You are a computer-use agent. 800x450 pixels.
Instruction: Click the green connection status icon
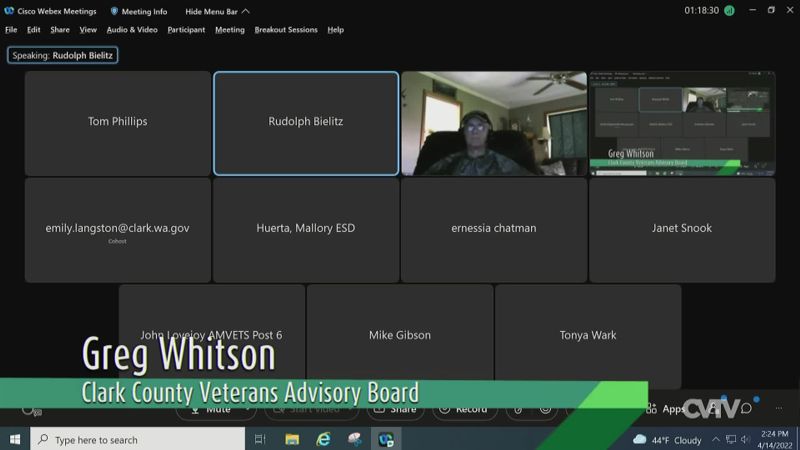[x=729, y=10]
